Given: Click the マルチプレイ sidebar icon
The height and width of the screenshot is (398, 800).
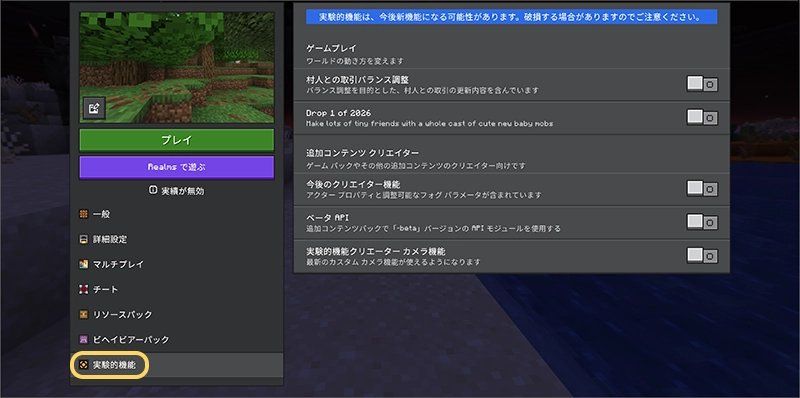Looking at the screenshot, I should (84, 264).
